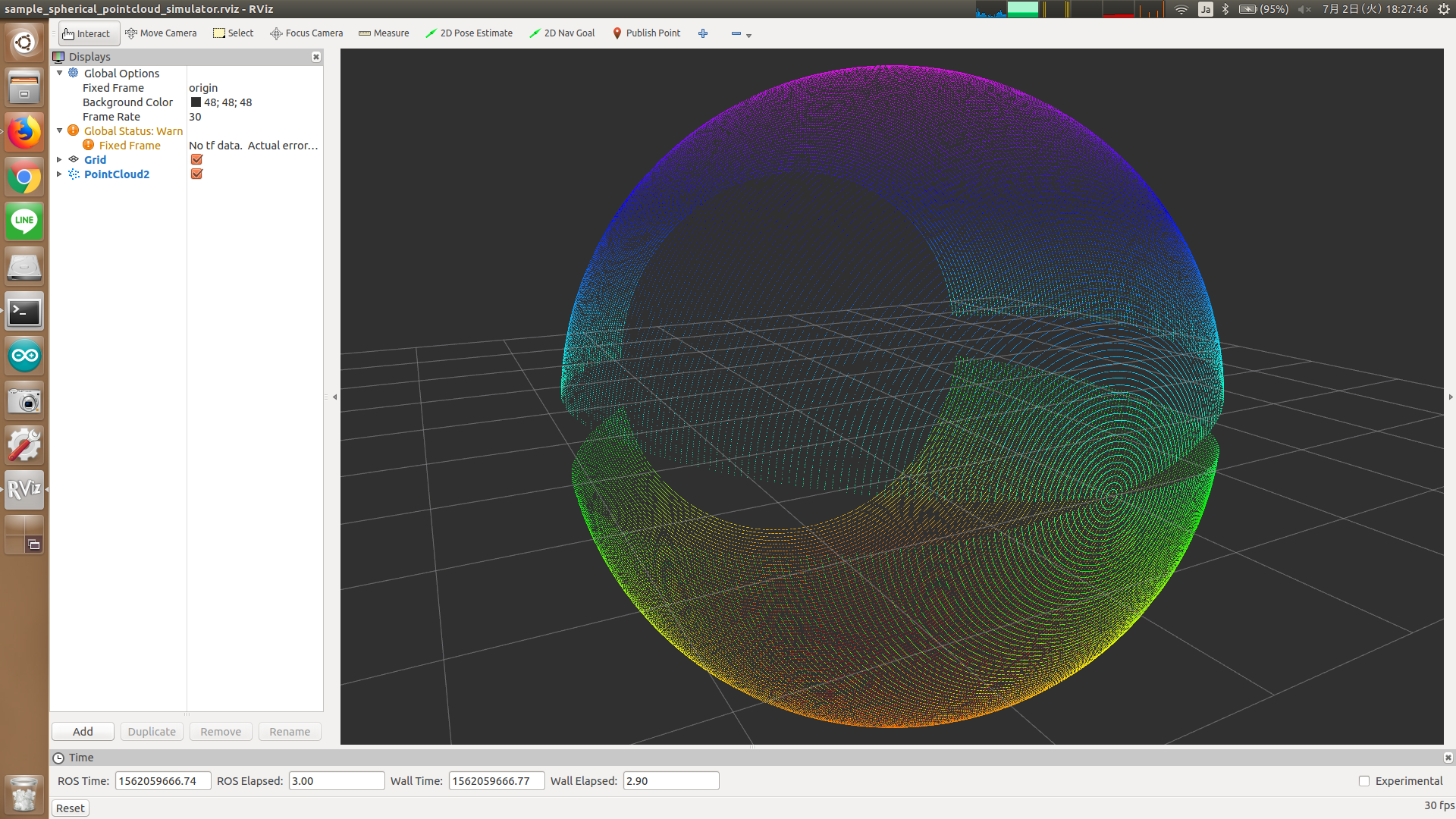Open the Screenshot camera app
1456x819 pixels.
point(24,400)
